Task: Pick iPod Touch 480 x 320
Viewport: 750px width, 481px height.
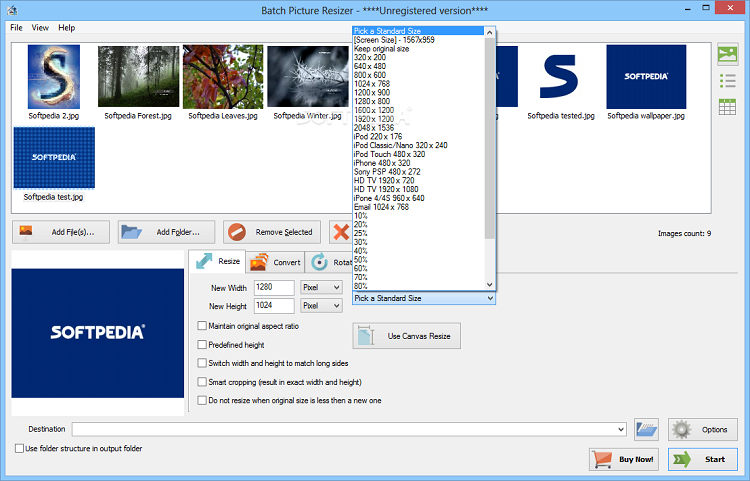Action: point(418,154)
